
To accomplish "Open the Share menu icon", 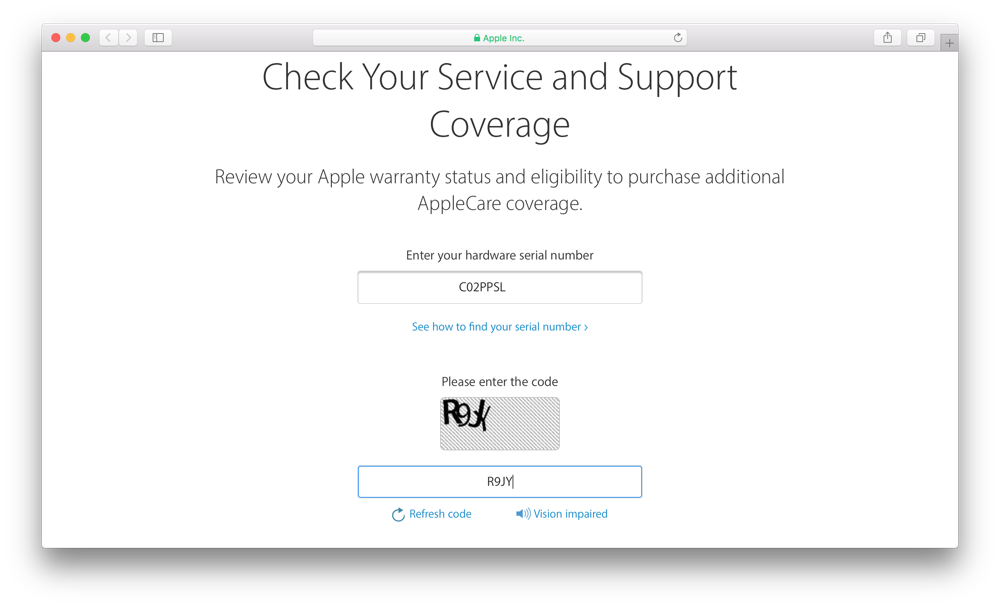I will (x=887, y=38).
